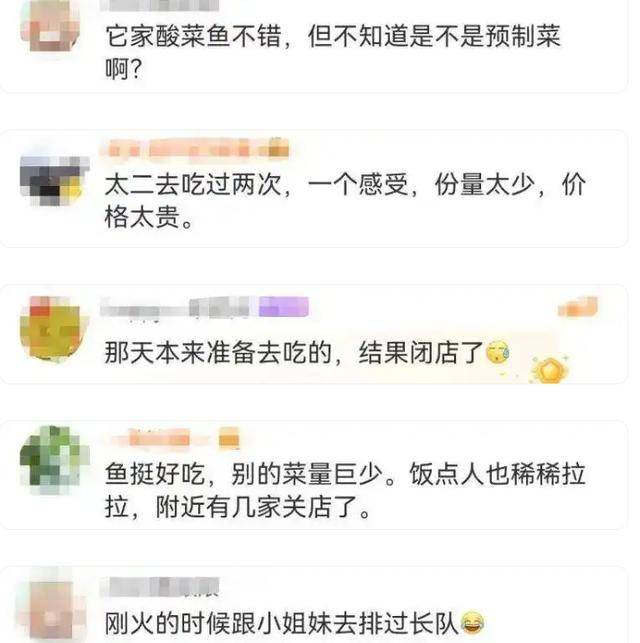Open the green avatar beside 鱼挺好吃 comment
640x643 pixels.
pos(55,460)
